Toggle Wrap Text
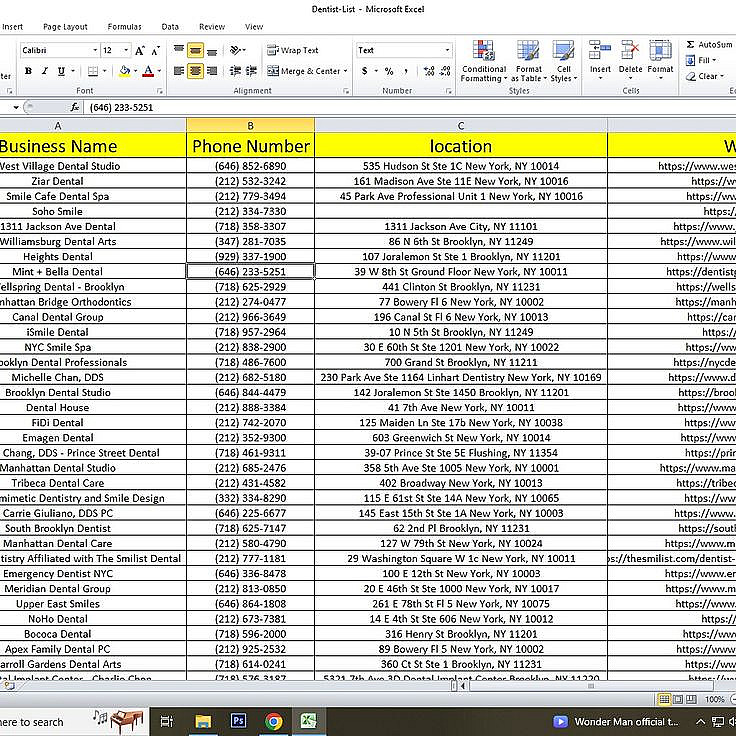 coord(292,50)
